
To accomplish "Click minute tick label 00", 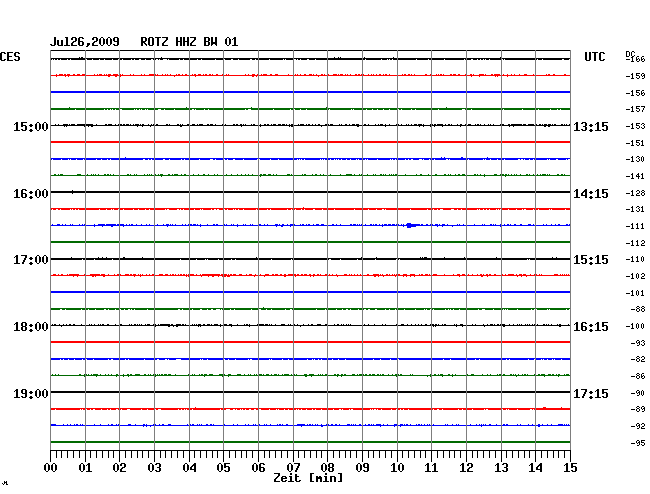I will [x=51, y=468].
